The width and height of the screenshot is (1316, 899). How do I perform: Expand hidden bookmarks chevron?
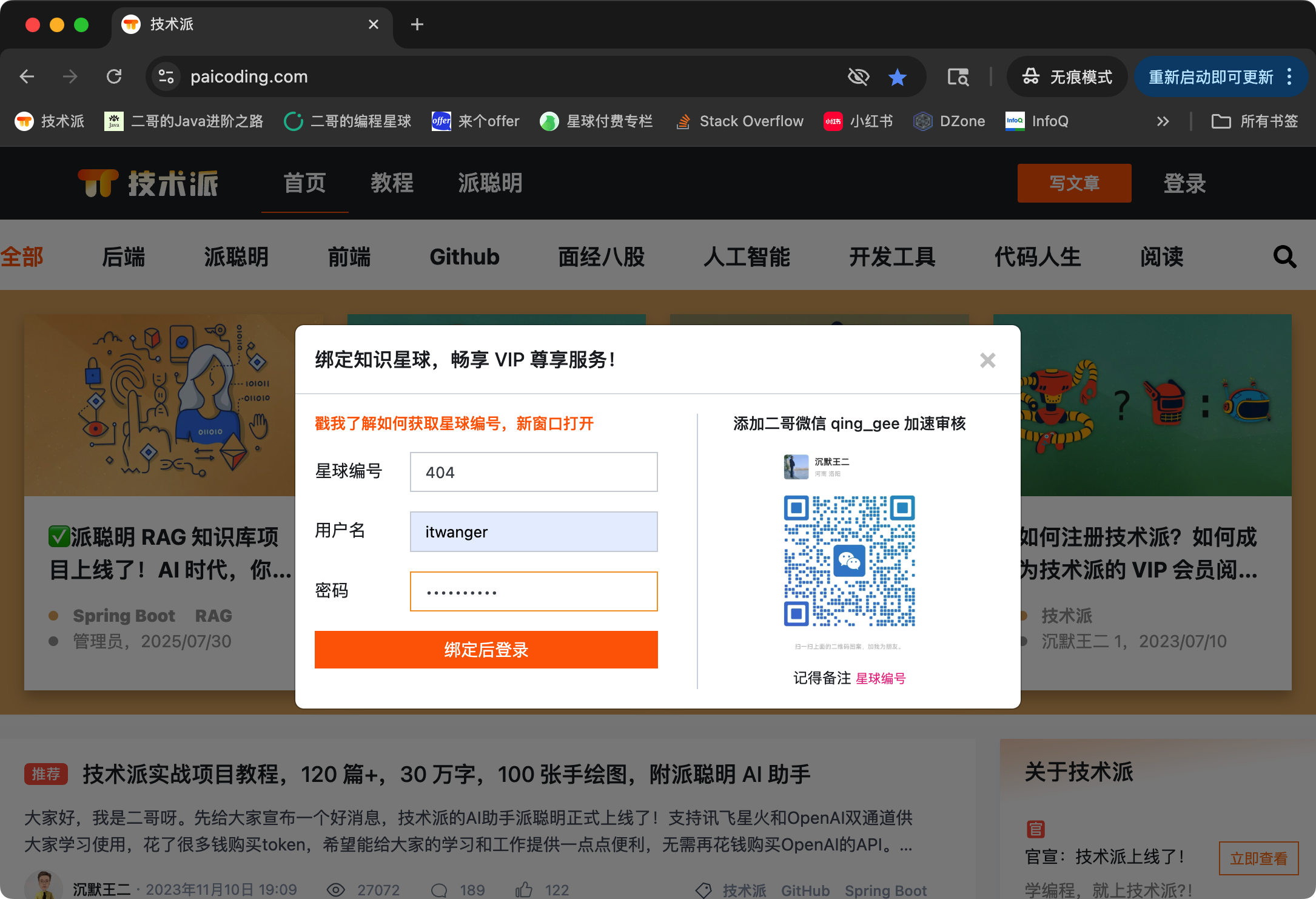(1163, 121)
